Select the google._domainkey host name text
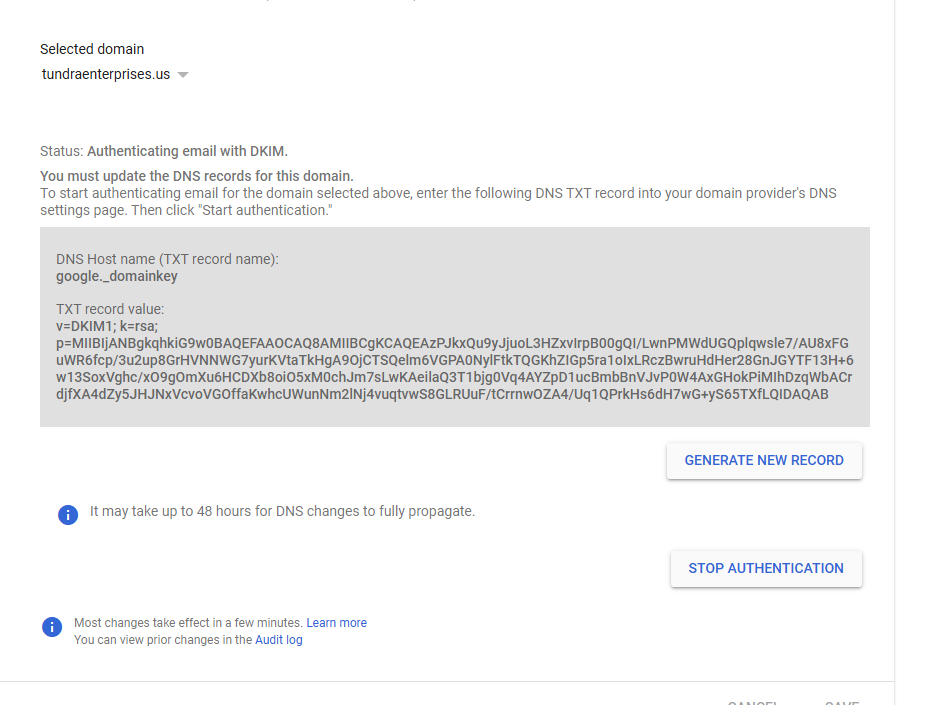 click(x=116, y=276)
